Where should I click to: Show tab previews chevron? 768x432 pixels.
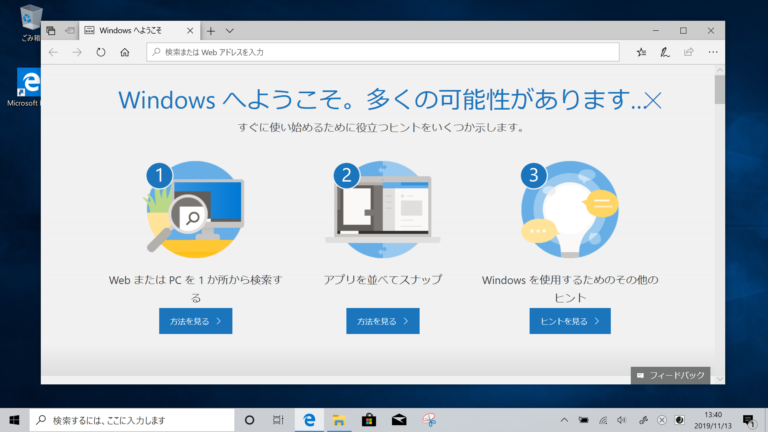coord(229,31)
